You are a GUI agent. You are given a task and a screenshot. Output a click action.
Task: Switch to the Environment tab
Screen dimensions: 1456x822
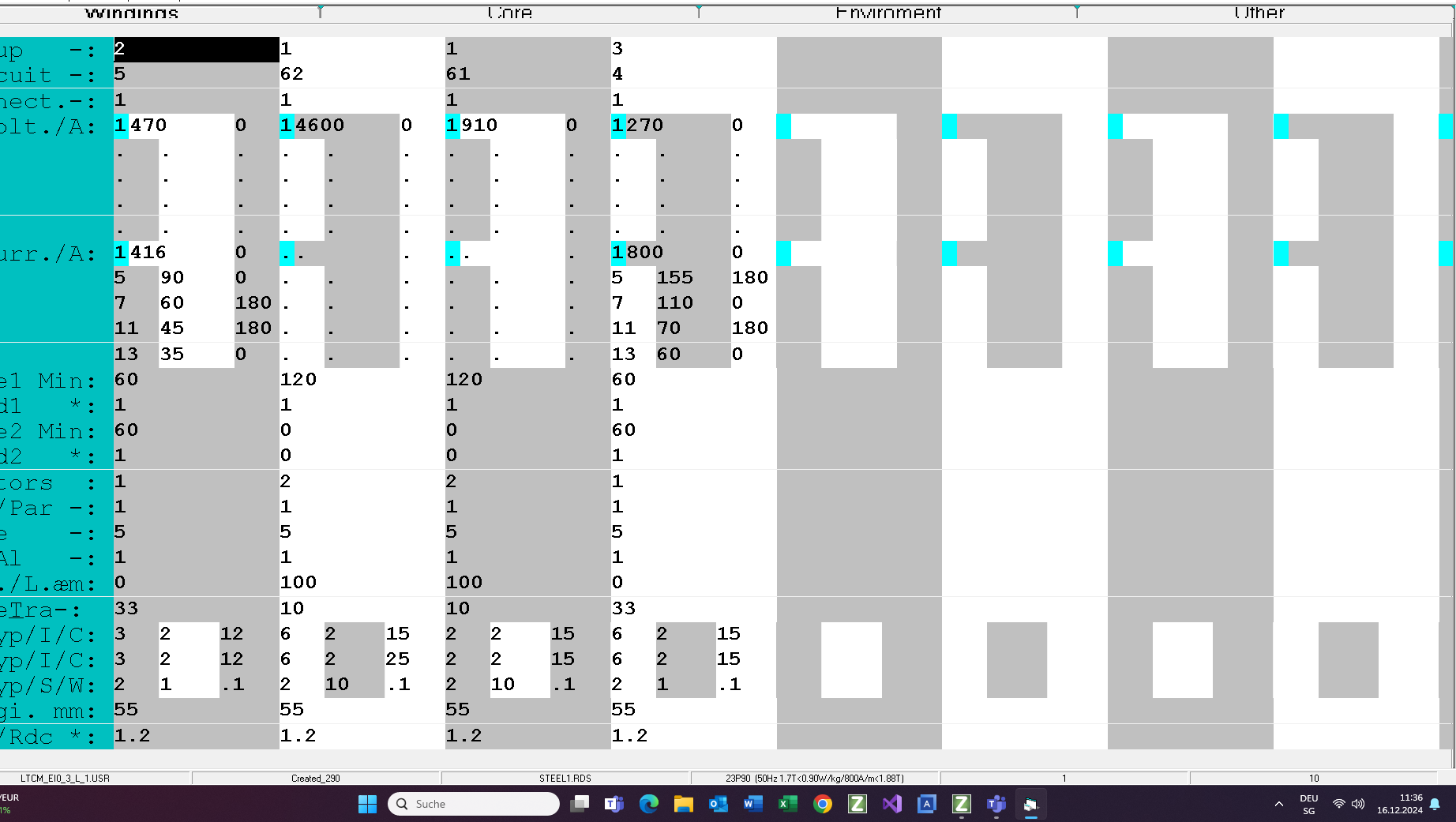[x=888, y=13]
